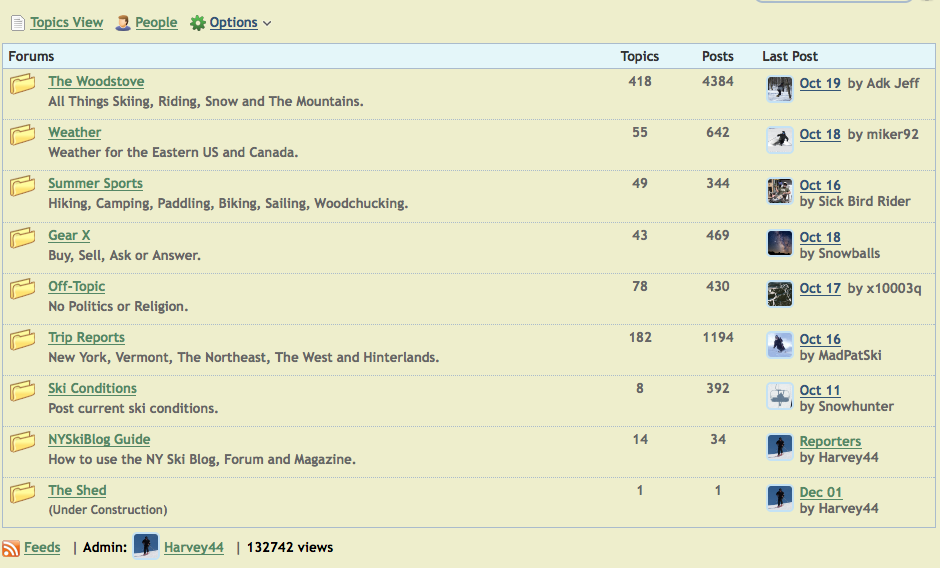Viewport: 940px width, 568px height.
Task: Expand the Options dropdown arrow
Action: coord(267,23)
